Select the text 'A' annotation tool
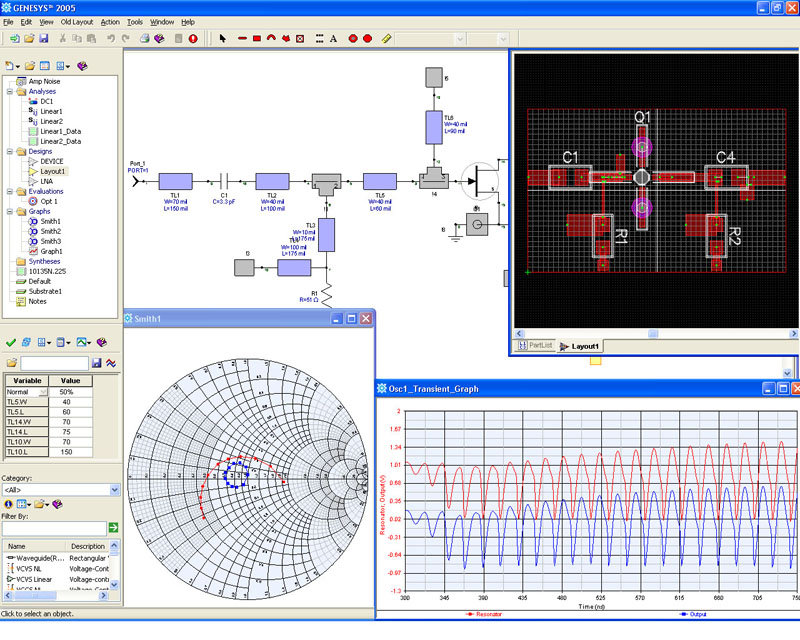 [333, 38]
